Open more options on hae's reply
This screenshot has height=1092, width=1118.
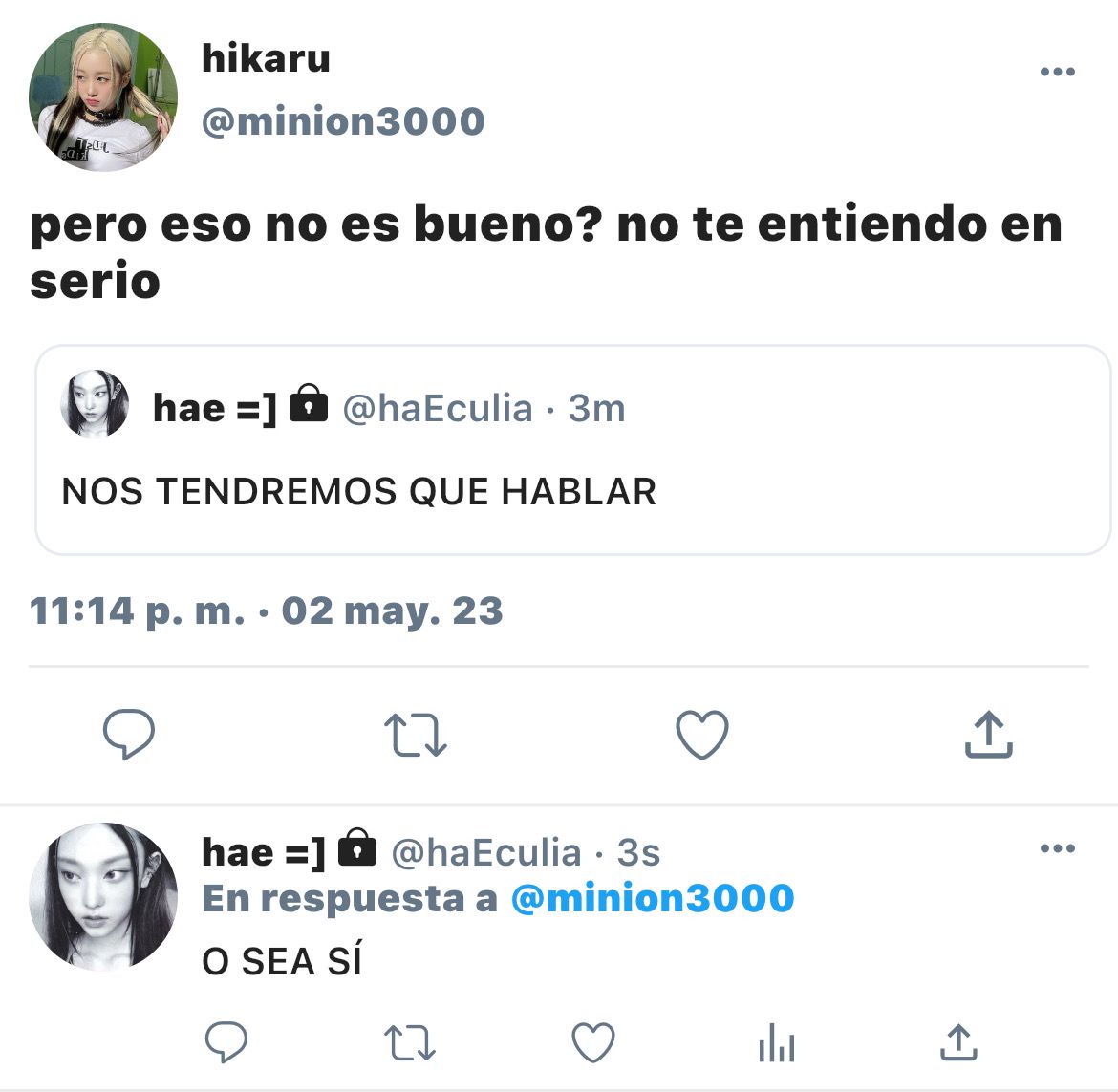[1058, 848]
